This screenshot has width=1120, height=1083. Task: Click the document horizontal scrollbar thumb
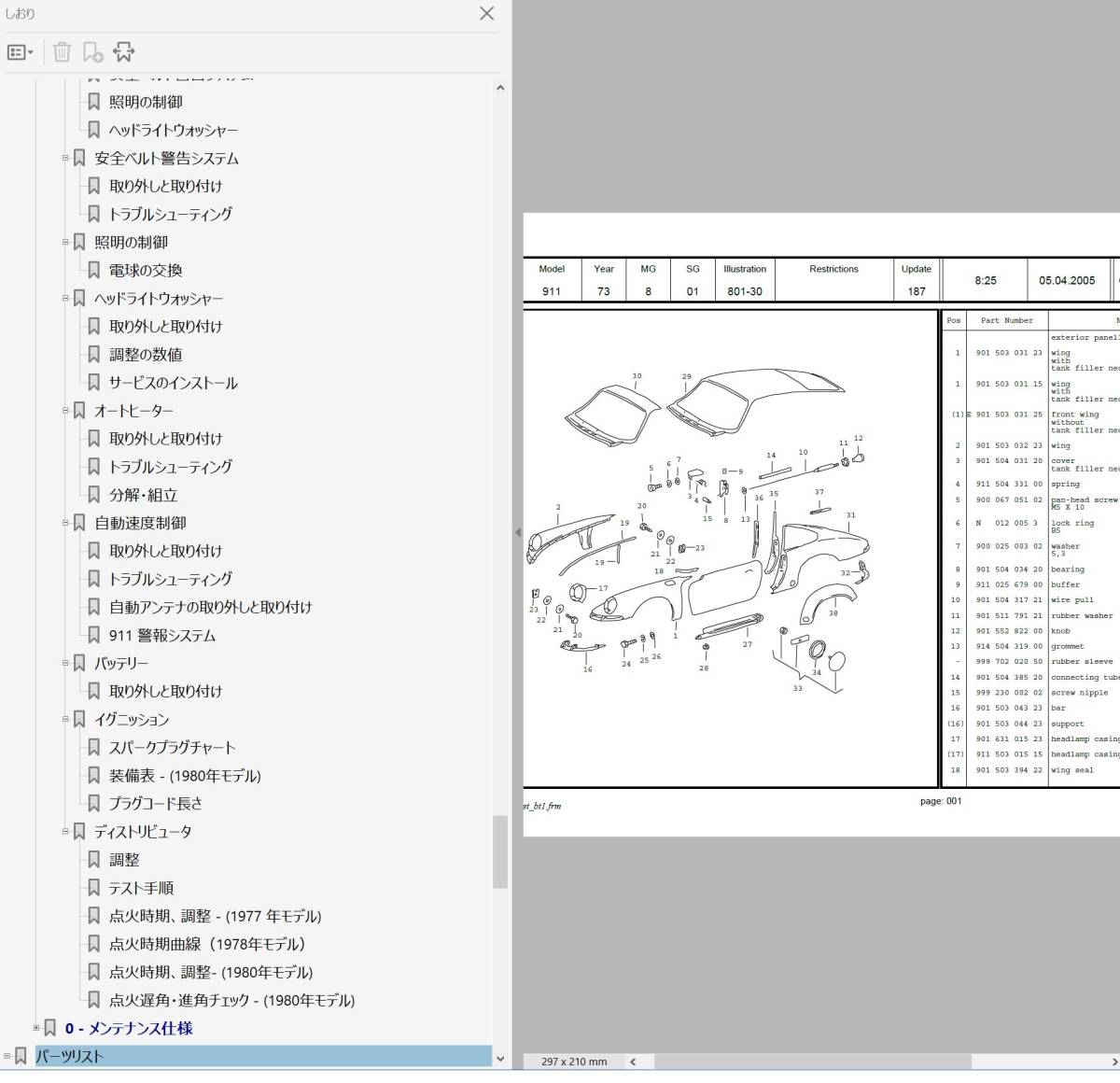812,1062
